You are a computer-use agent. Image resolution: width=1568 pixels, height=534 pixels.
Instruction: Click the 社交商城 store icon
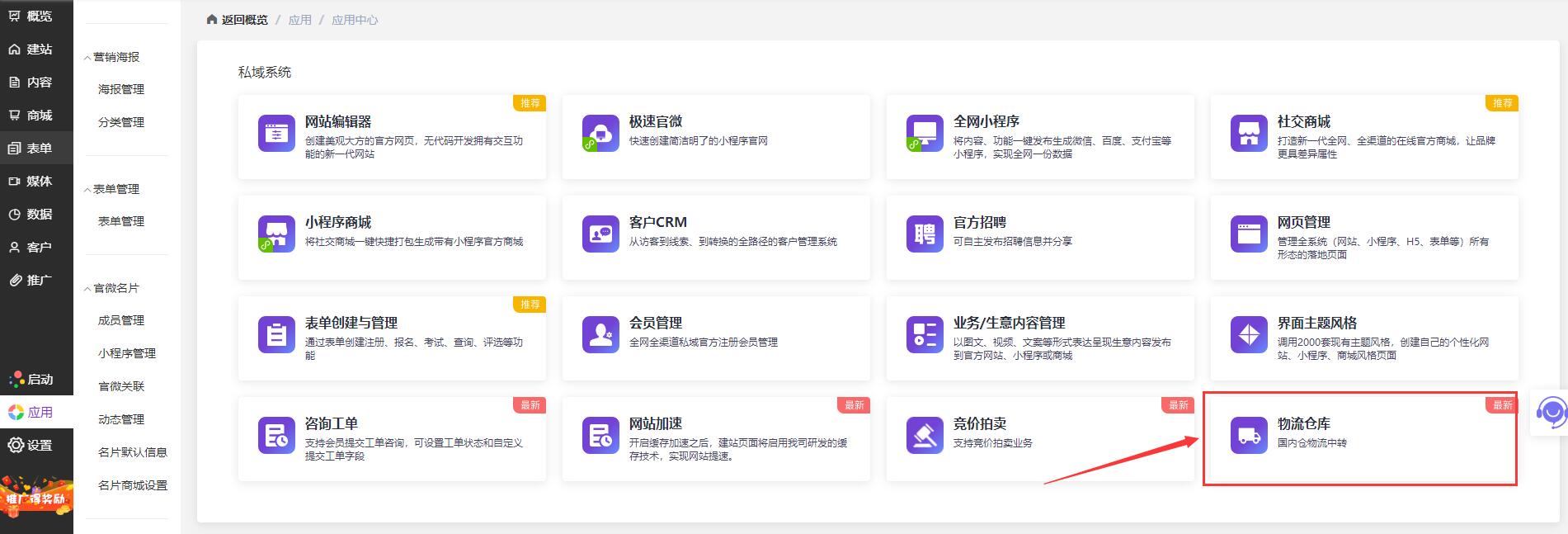1249,134
